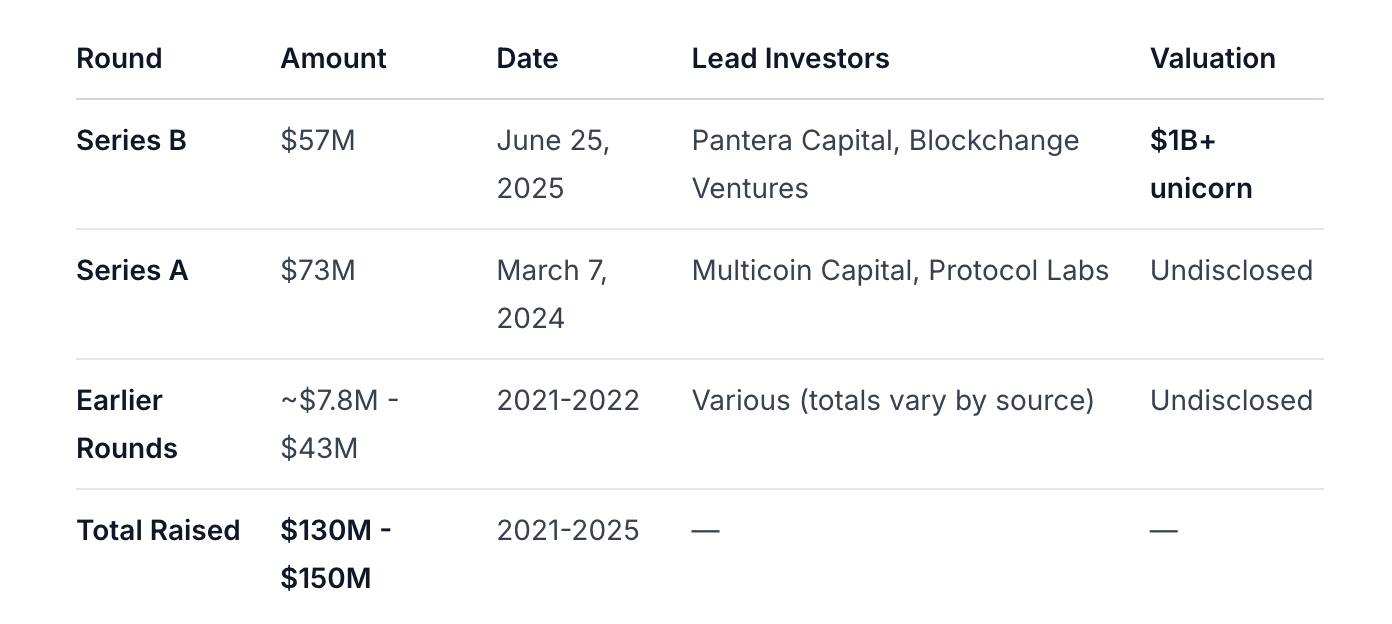1392x624 pixels.
Task: Select the $130M - $150M total cell
Action: tap(336, 554)
